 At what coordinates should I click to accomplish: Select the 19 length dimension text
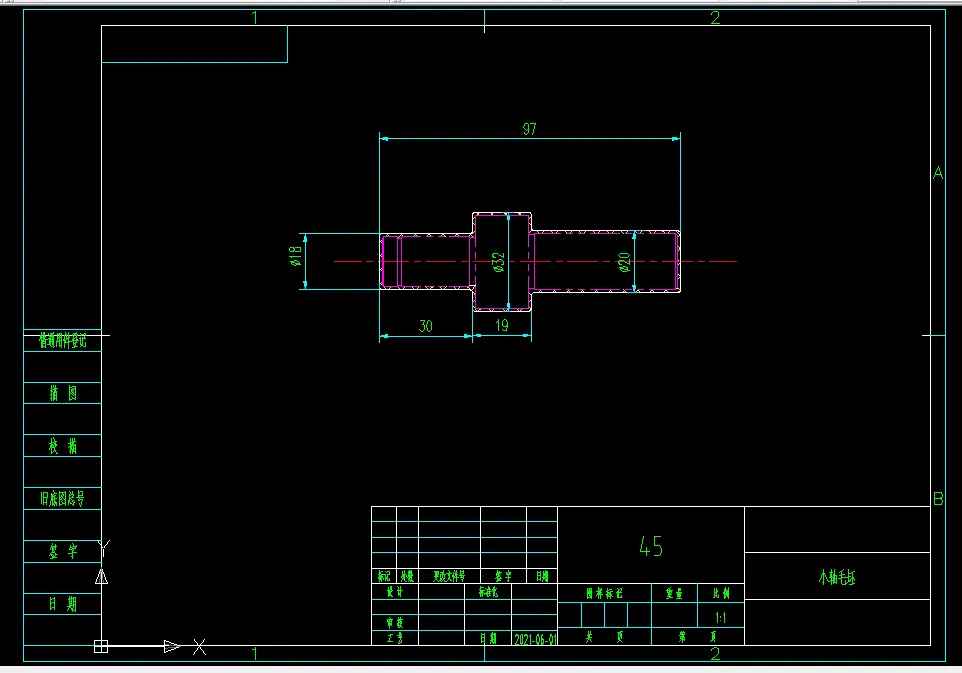tap(502, 325)
